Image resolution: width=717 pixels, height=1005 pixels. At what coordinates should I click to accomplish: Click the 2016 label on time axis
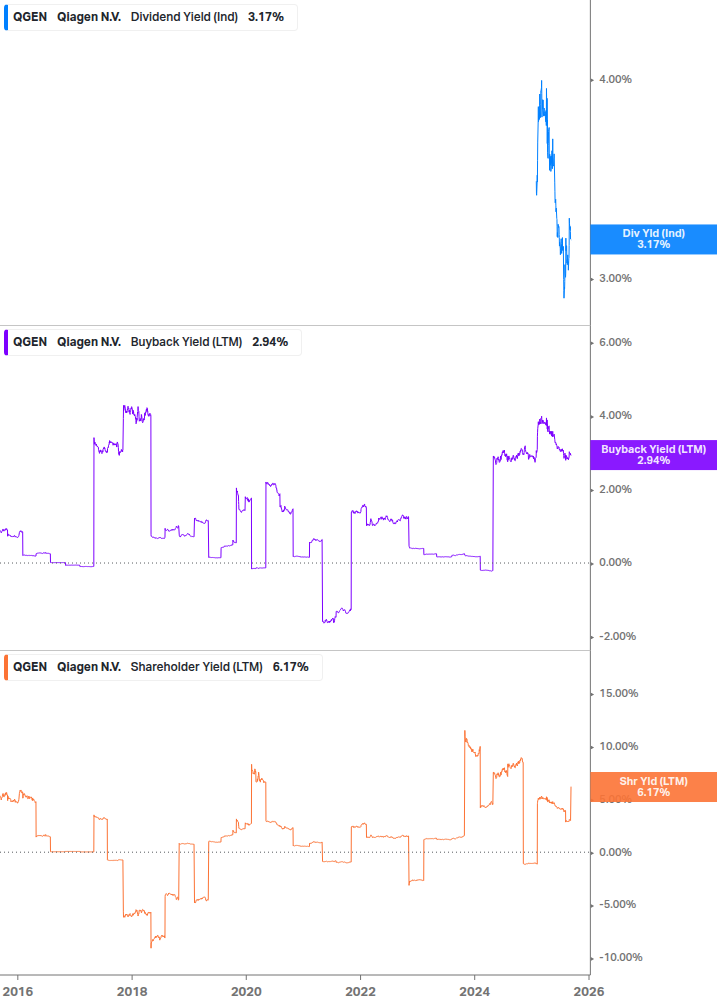point(18,992)
